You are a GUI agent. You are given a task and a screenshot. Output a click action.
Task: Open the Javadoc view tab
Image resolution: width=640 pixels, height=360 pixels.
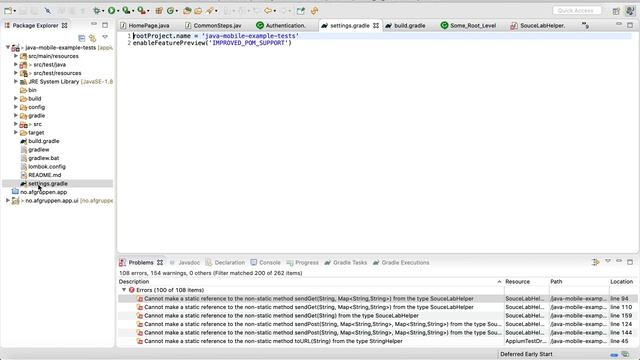pos(184,262)
